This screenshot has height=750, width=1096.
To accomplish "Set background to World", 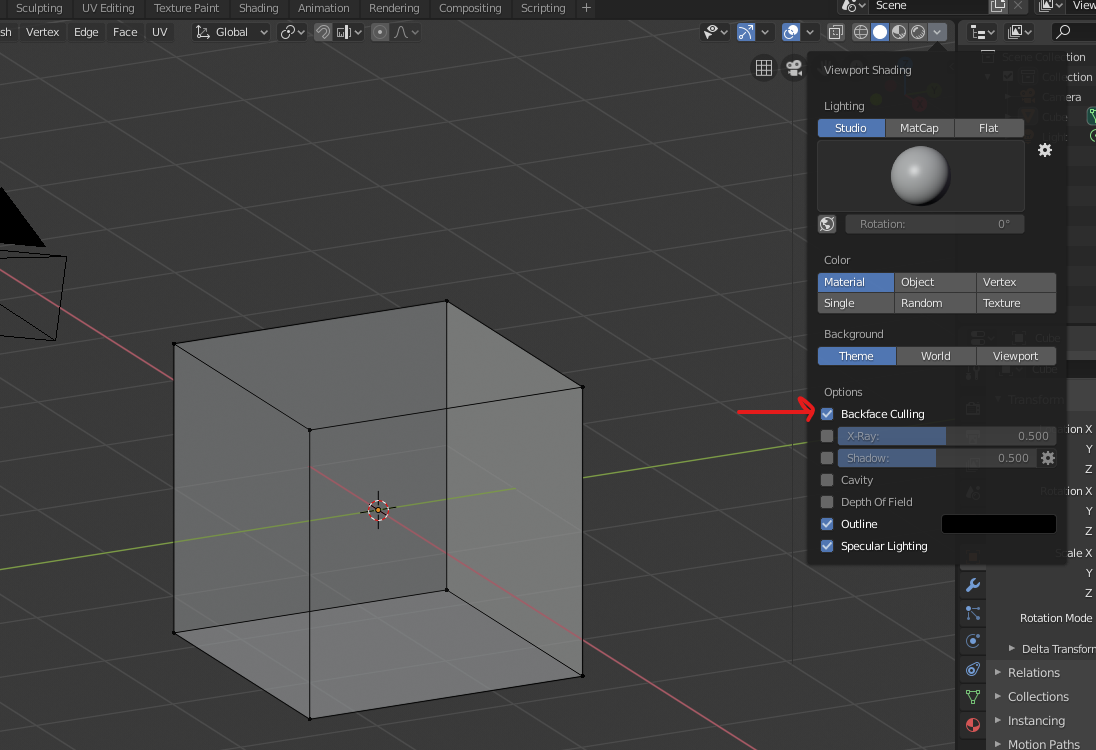I will tap(935, 356).
